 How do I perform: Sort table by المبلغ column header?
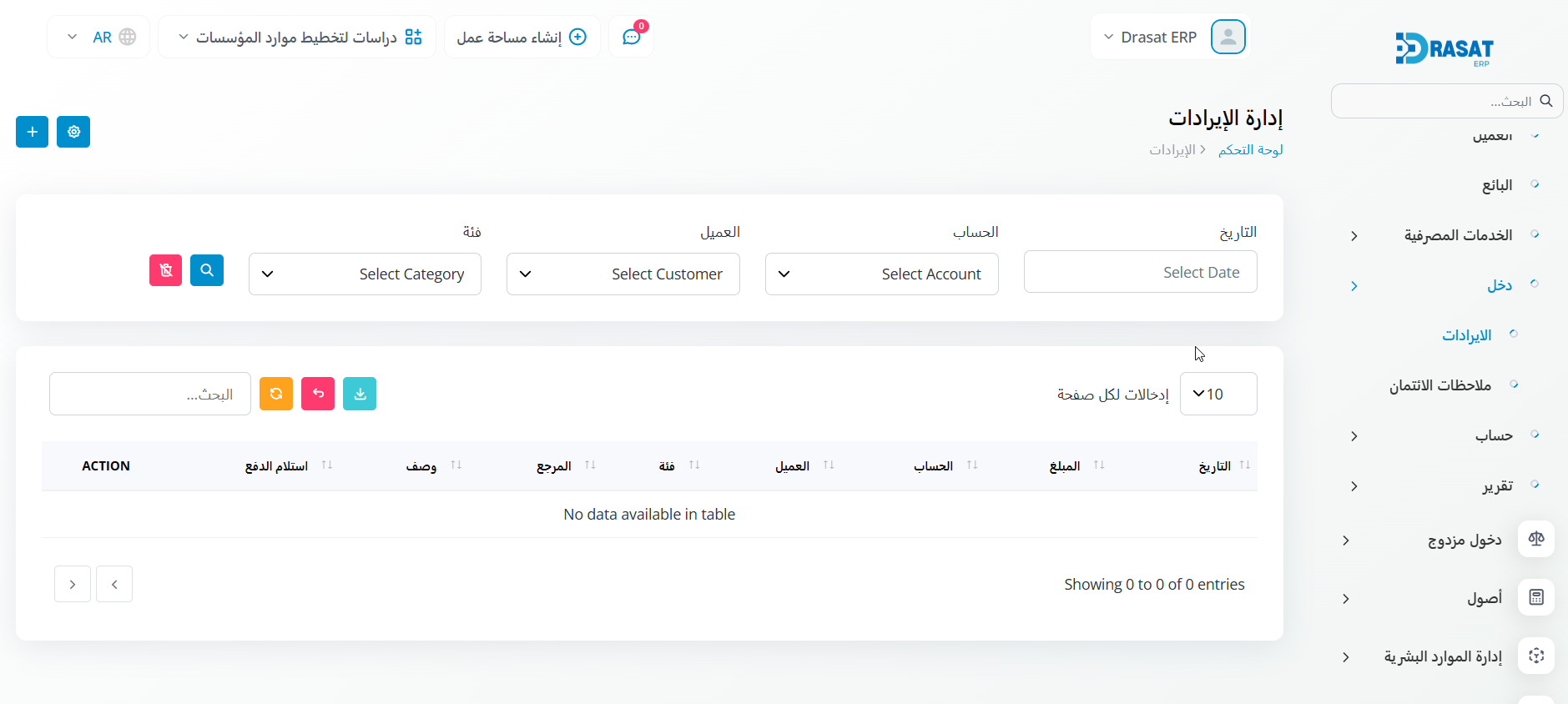(x=1065, y=466)
